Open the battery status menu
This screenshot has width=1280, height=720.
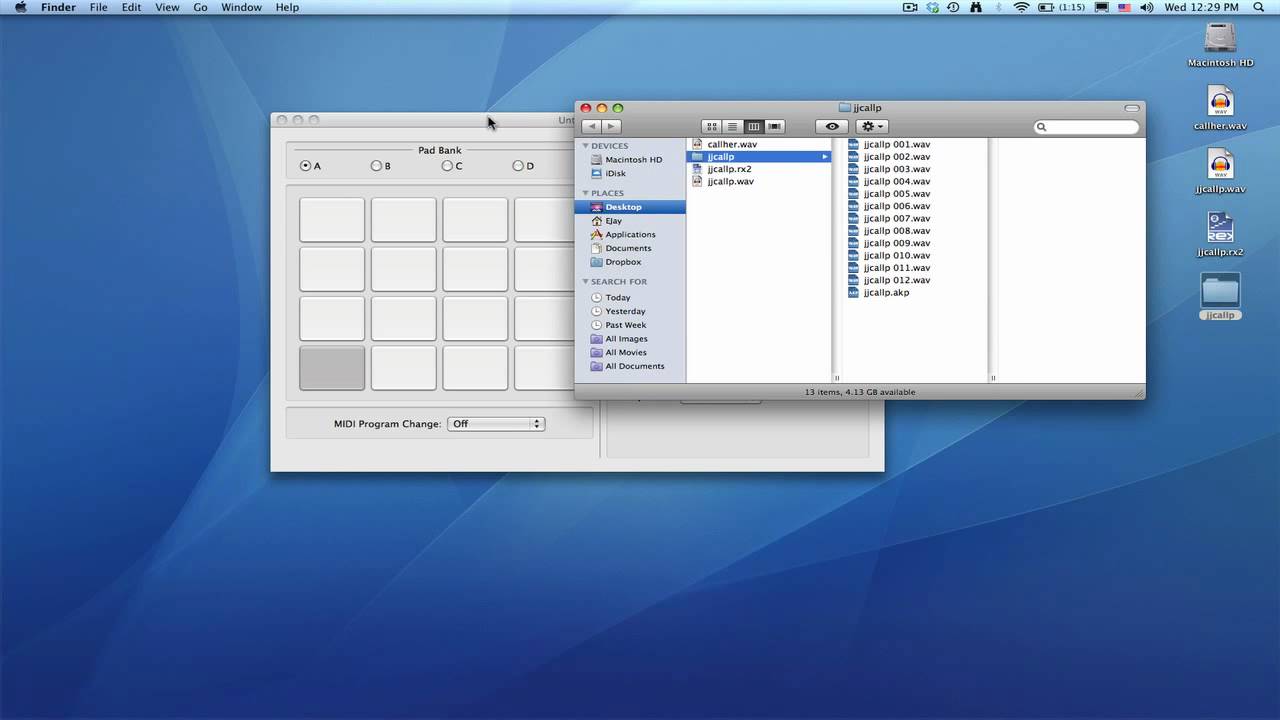tap(1063, 7)
